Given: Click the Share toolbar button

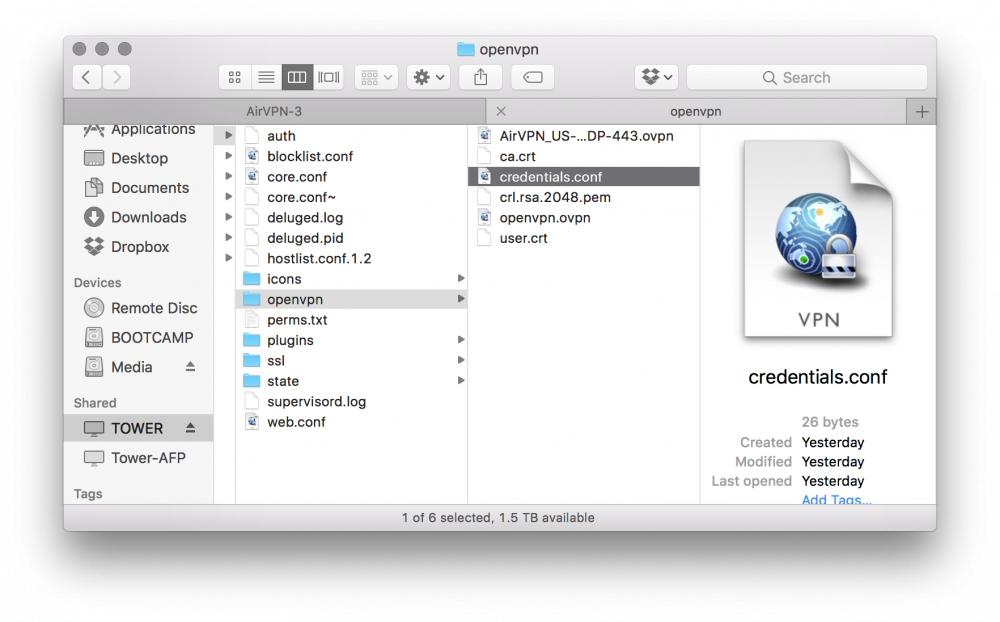Looking at the screenshot, I should tap(481, 77).
